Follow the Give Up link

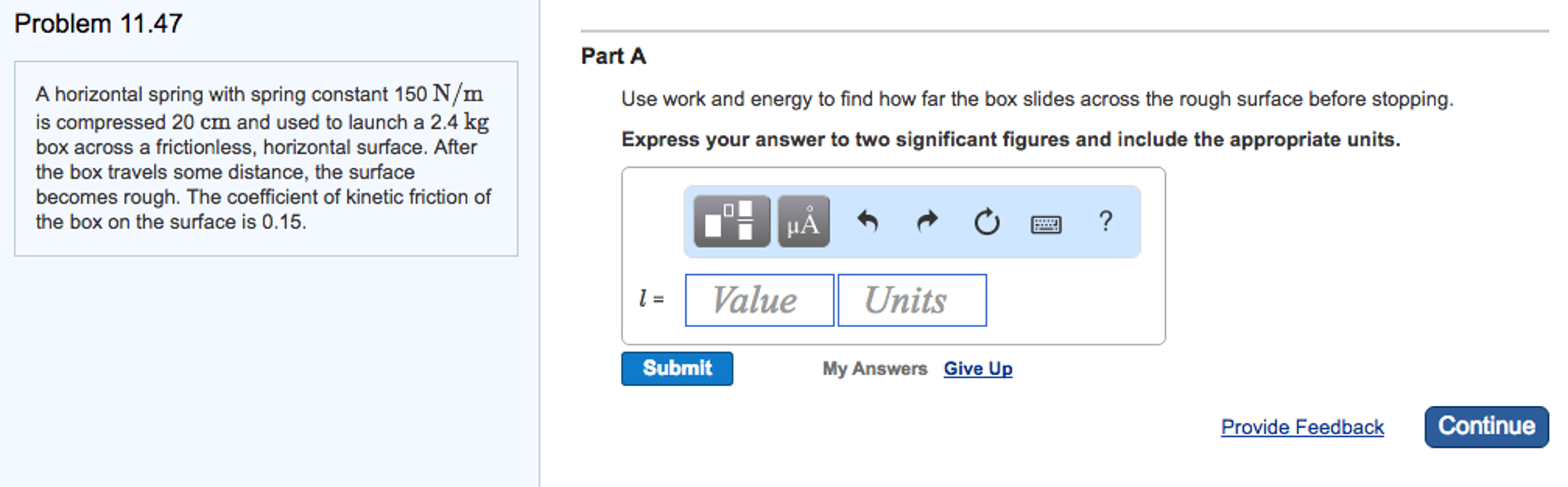click(977, 369)
